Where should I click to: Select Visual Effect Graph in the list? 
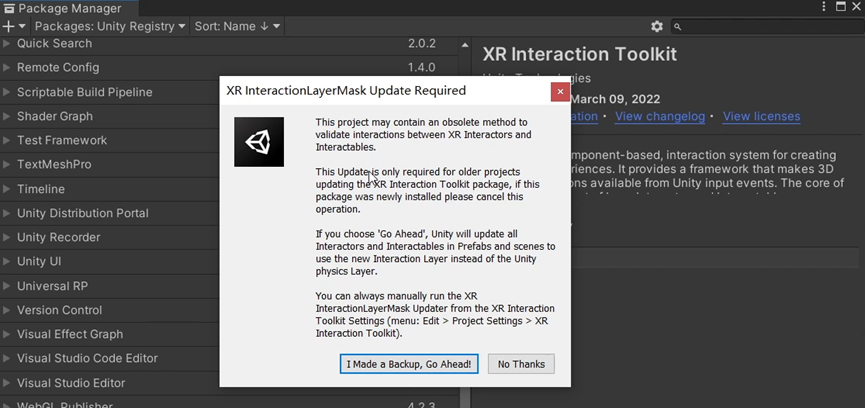click(70, 335)
